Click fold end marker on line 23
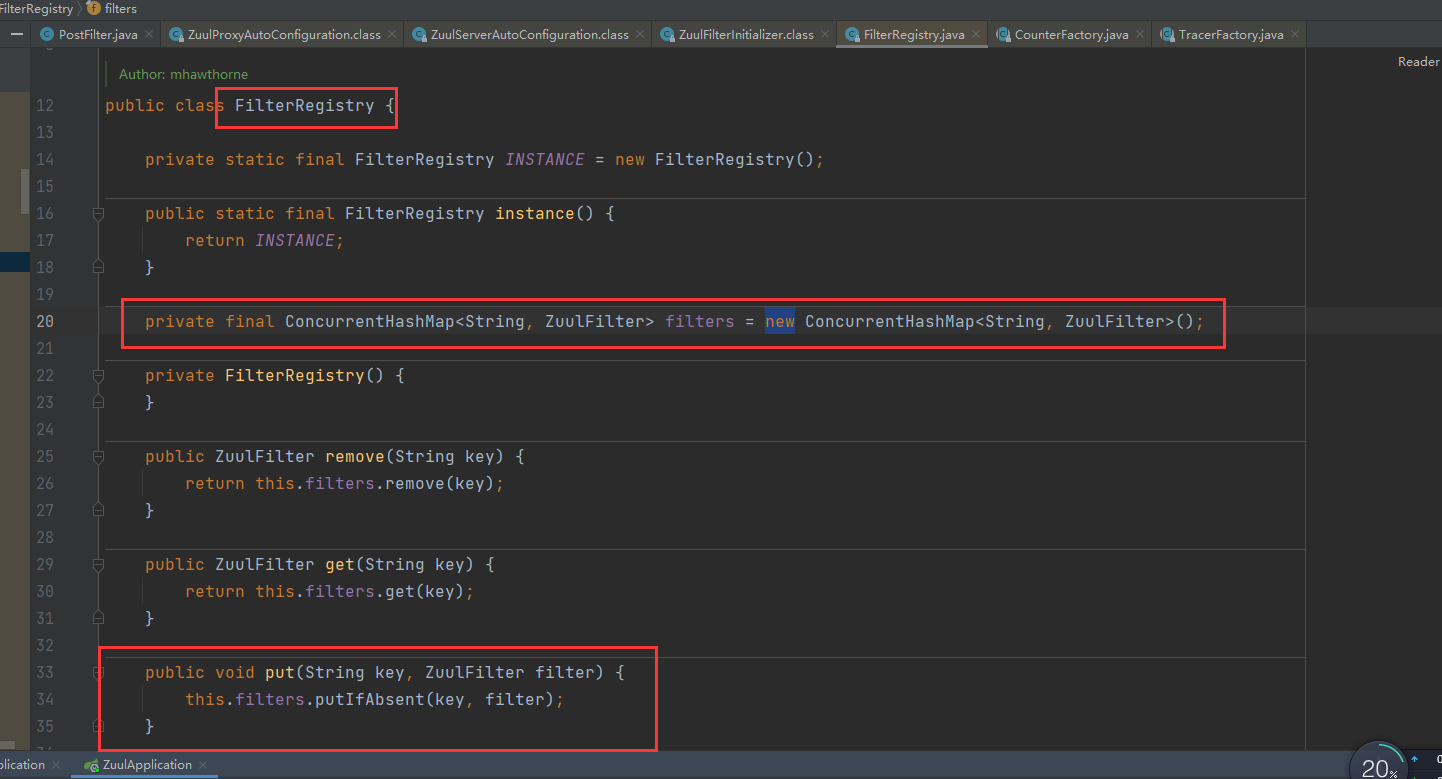 pos(98,402)
